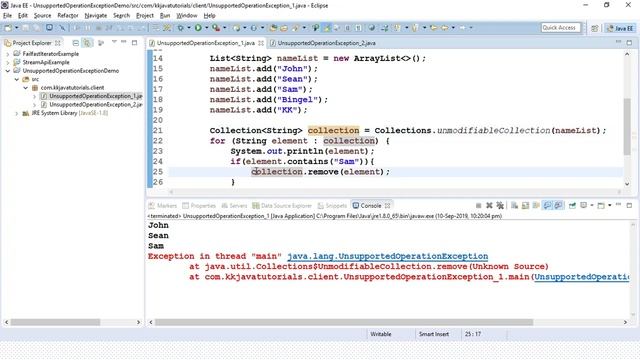Screen dimensions: 640x360
Task: Click the New file toolbar icon
Action: pyautogui.click(x=8, y=28)
